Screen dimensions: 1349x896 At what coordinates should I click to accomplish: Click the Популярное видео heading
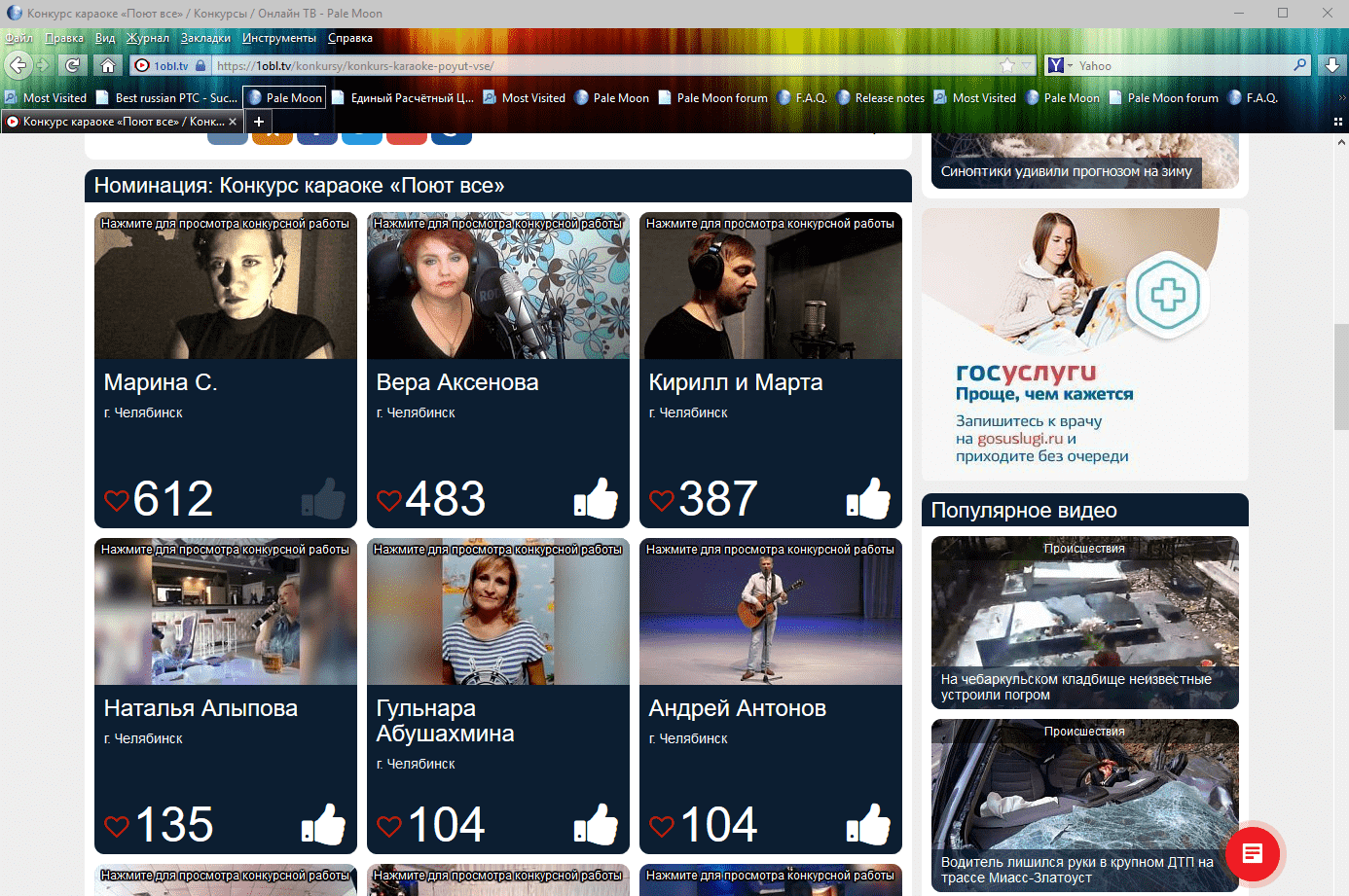click(x=1024, y=511)
